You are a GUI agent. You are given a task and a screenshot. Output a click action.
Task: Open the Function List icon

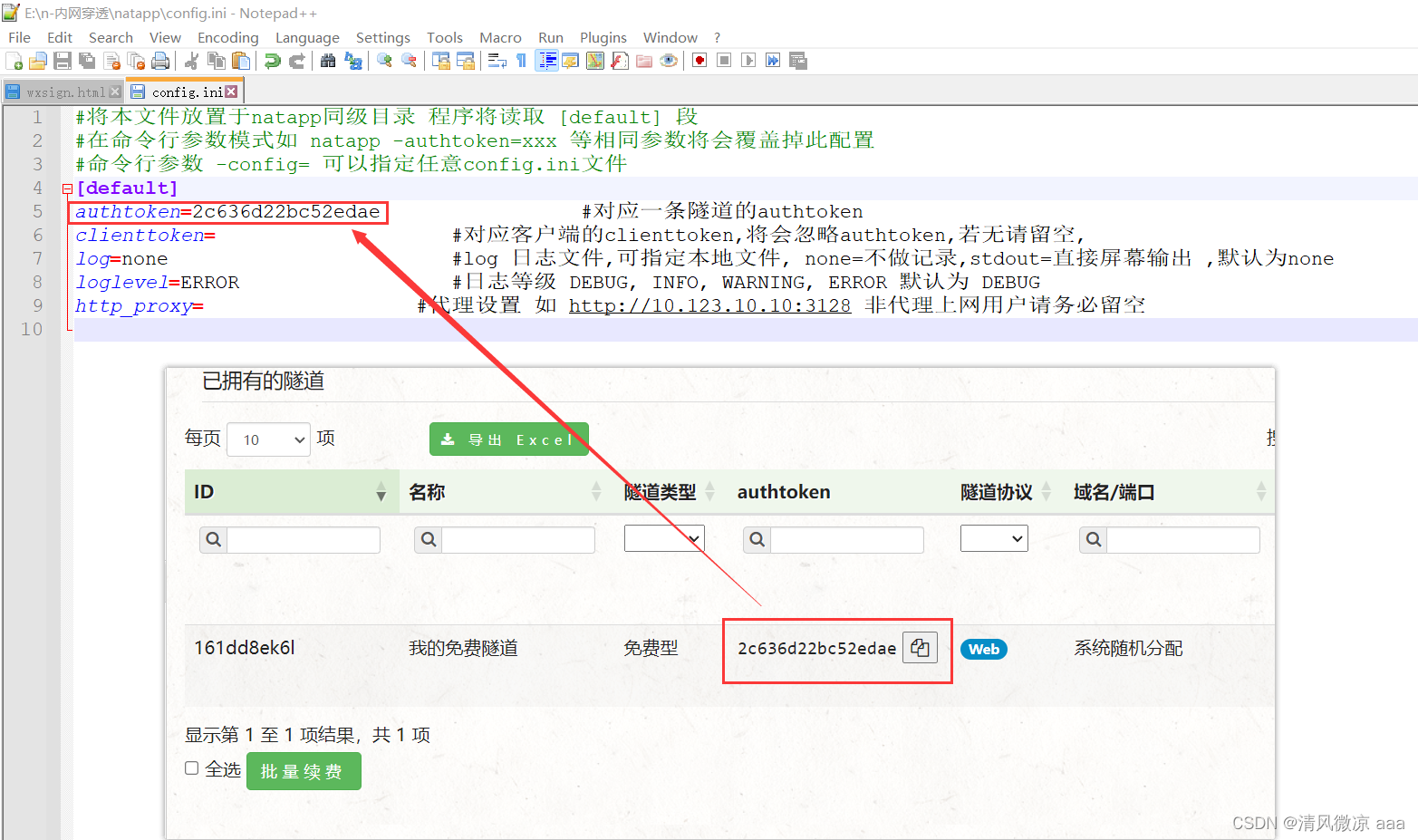coord(620,61)
